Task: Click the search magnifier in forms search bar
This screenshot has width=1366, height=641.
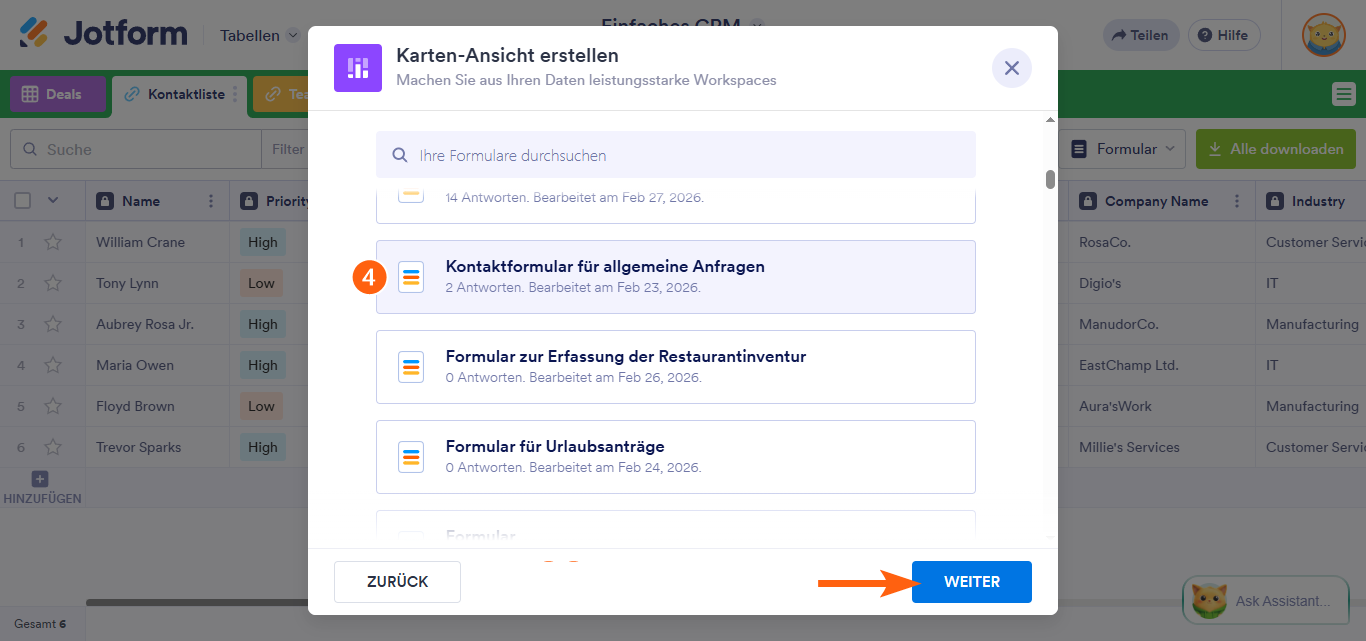Action: click(400, 155)
